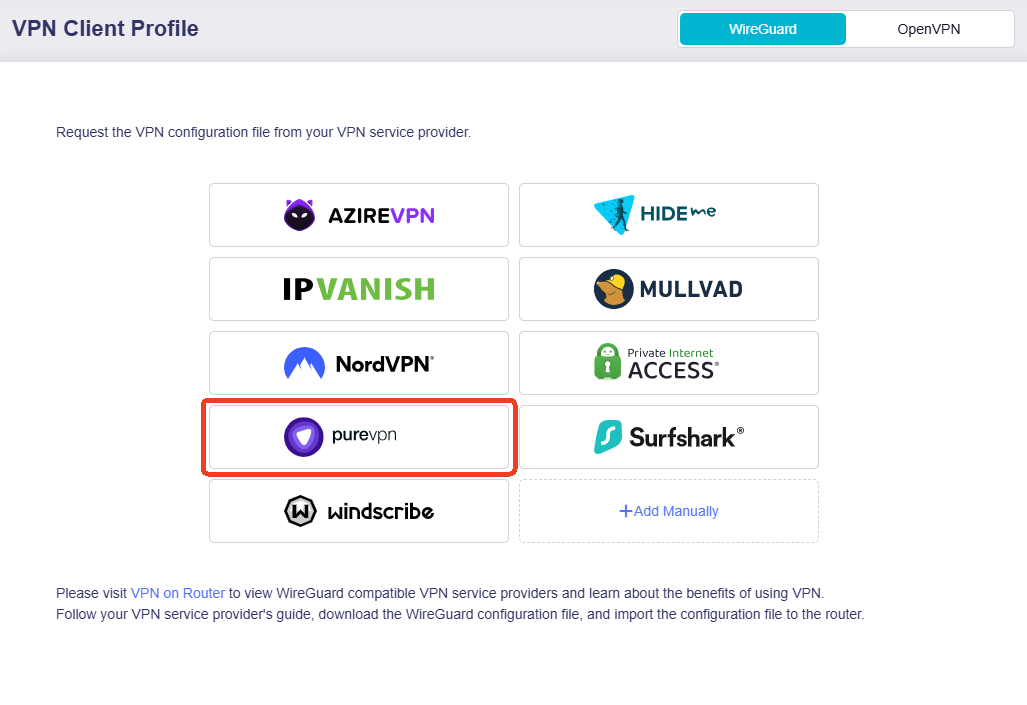Select Mullvad as the VPN provider
1027x705 pixels.
(x=668, y=288)
